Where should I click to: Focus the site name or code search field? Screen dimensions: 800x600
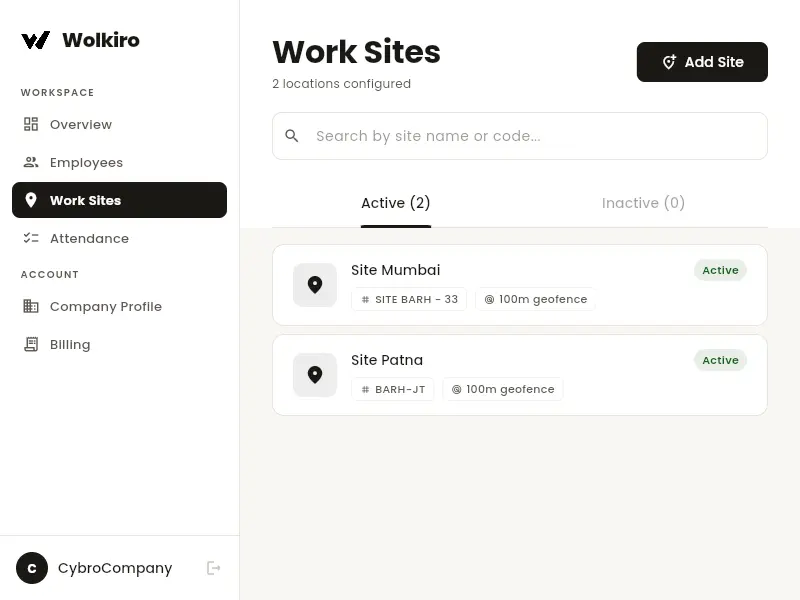[x=520, y=136]
